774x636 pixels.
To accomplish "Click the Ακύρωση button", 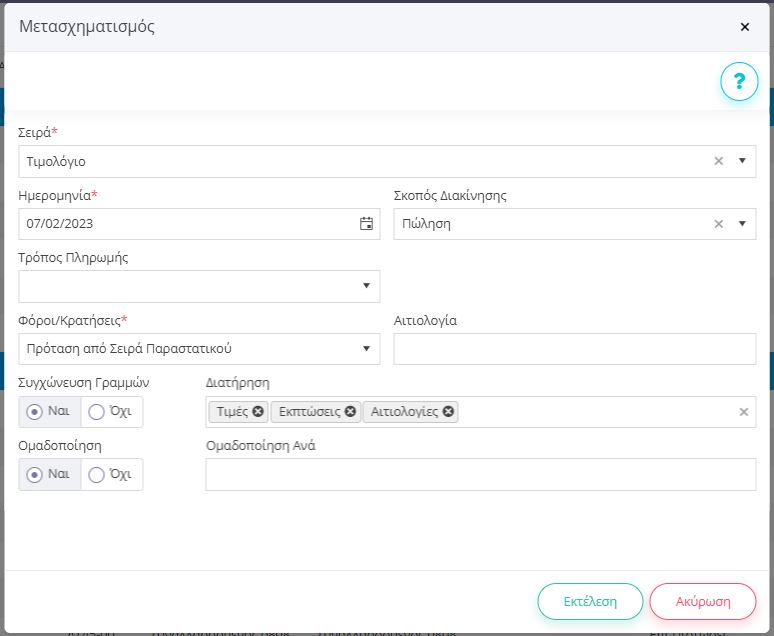I will click(x=702, y=601).
